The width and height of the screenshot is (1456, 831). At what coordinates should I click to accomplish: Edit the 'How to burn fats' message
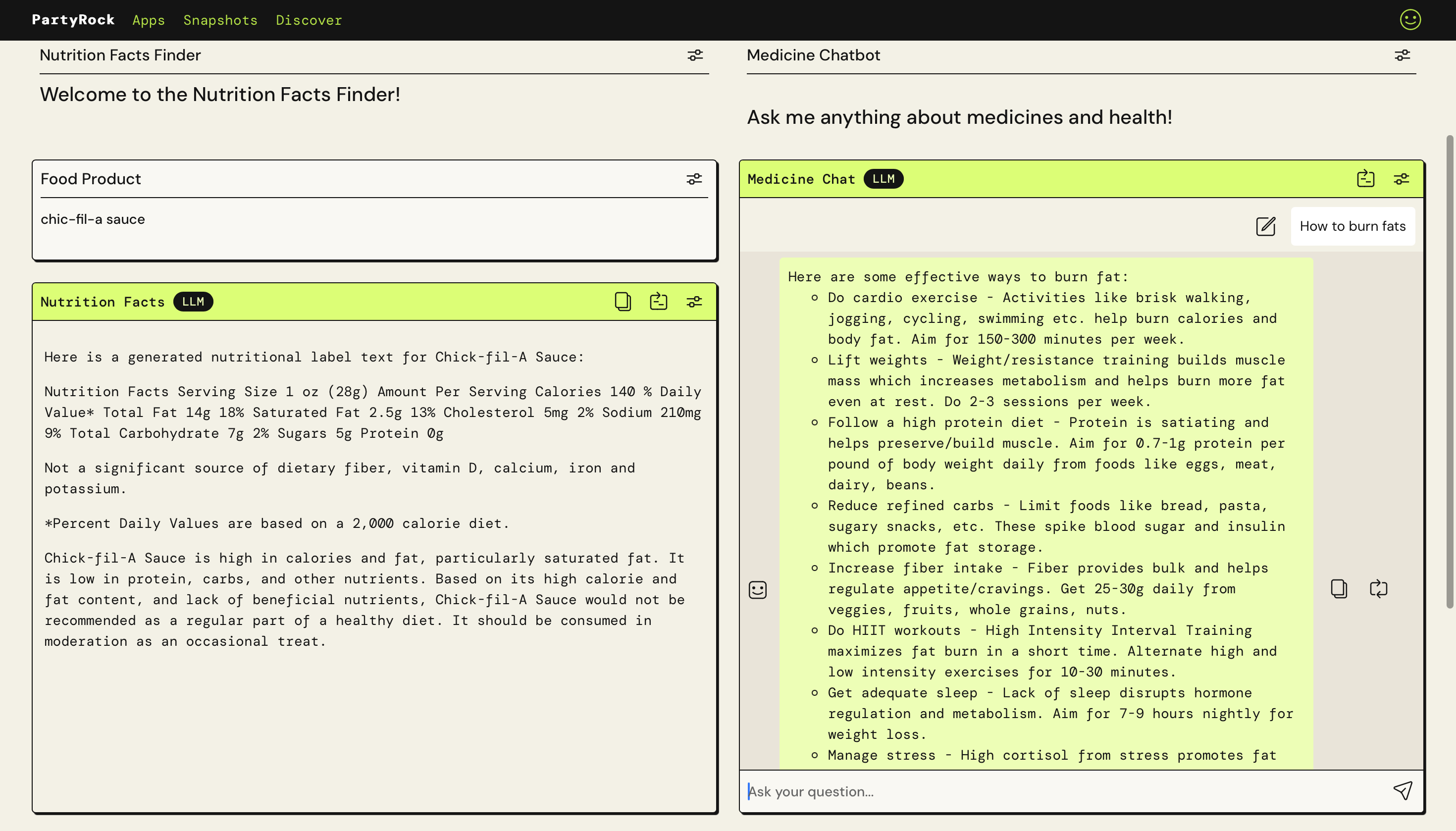coord(1265,227)
